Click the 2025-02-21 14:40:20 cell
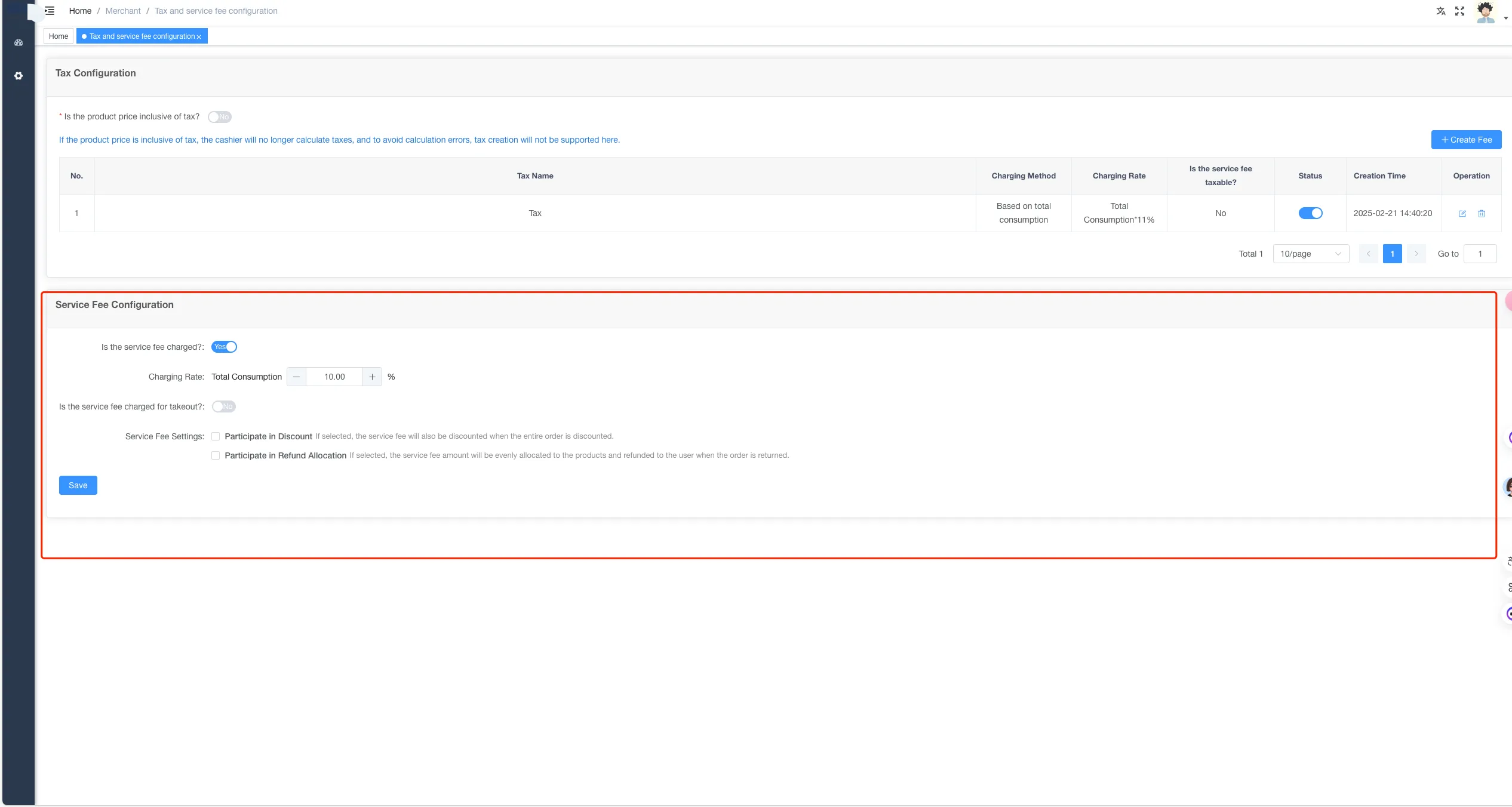The width and height of the screenshot is (1512, 807). pos(1393,213)
